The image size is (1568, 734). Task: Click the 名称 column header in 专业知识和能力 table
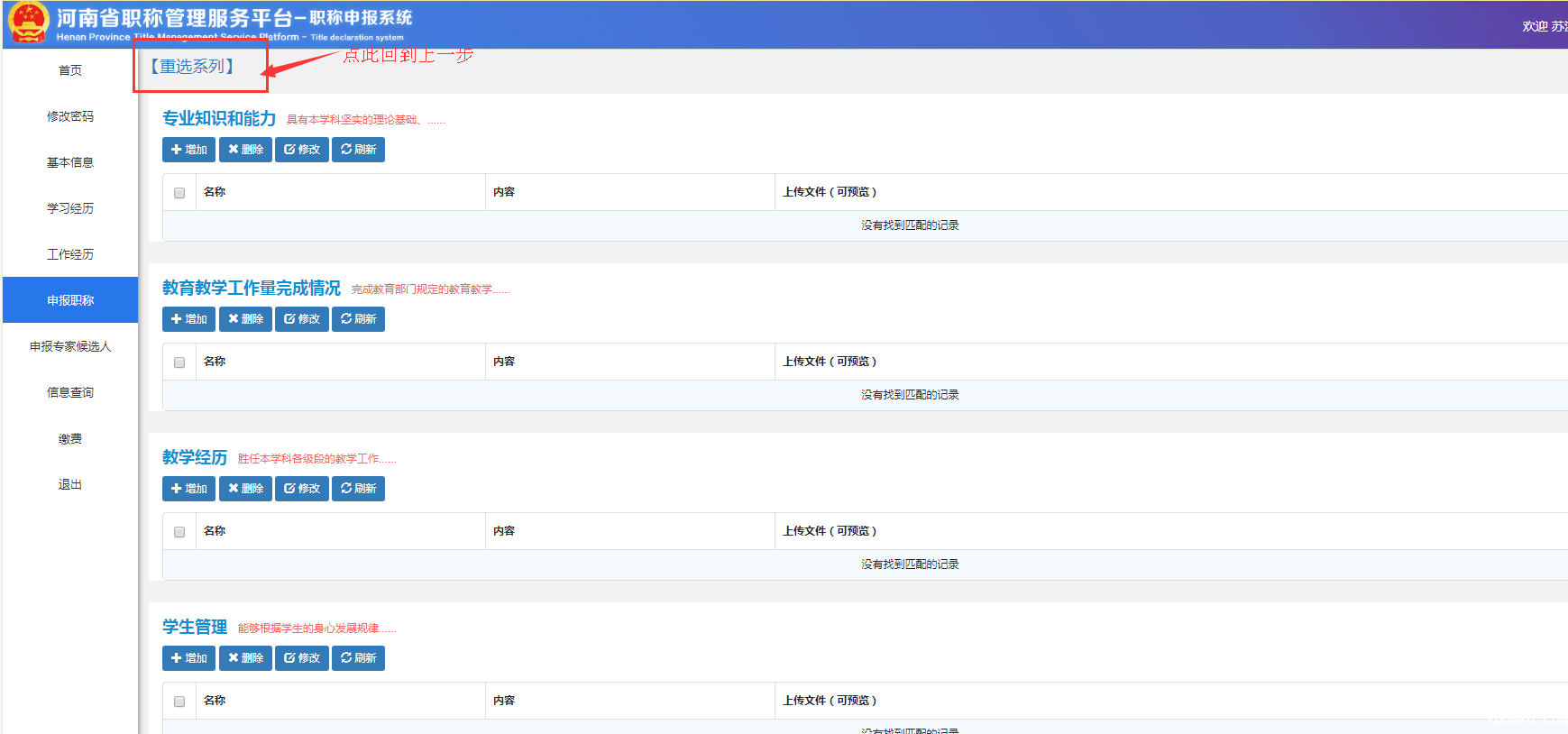tap(215, 192)
